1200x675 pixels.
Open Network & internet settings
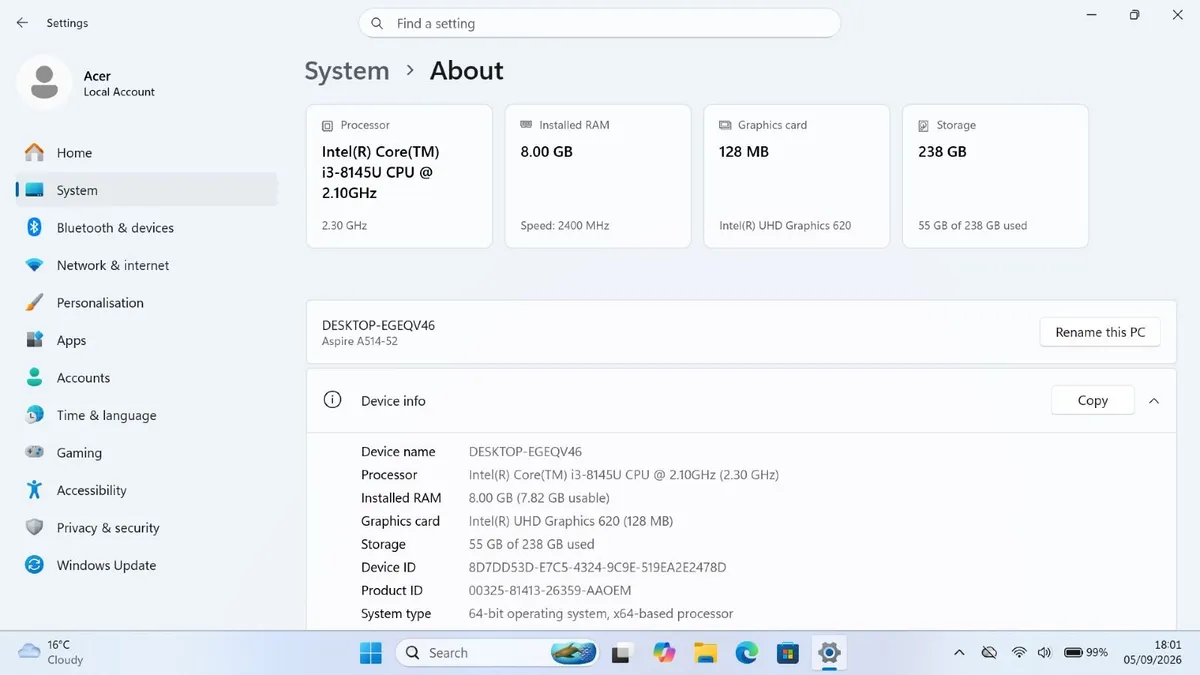(147, 265)
